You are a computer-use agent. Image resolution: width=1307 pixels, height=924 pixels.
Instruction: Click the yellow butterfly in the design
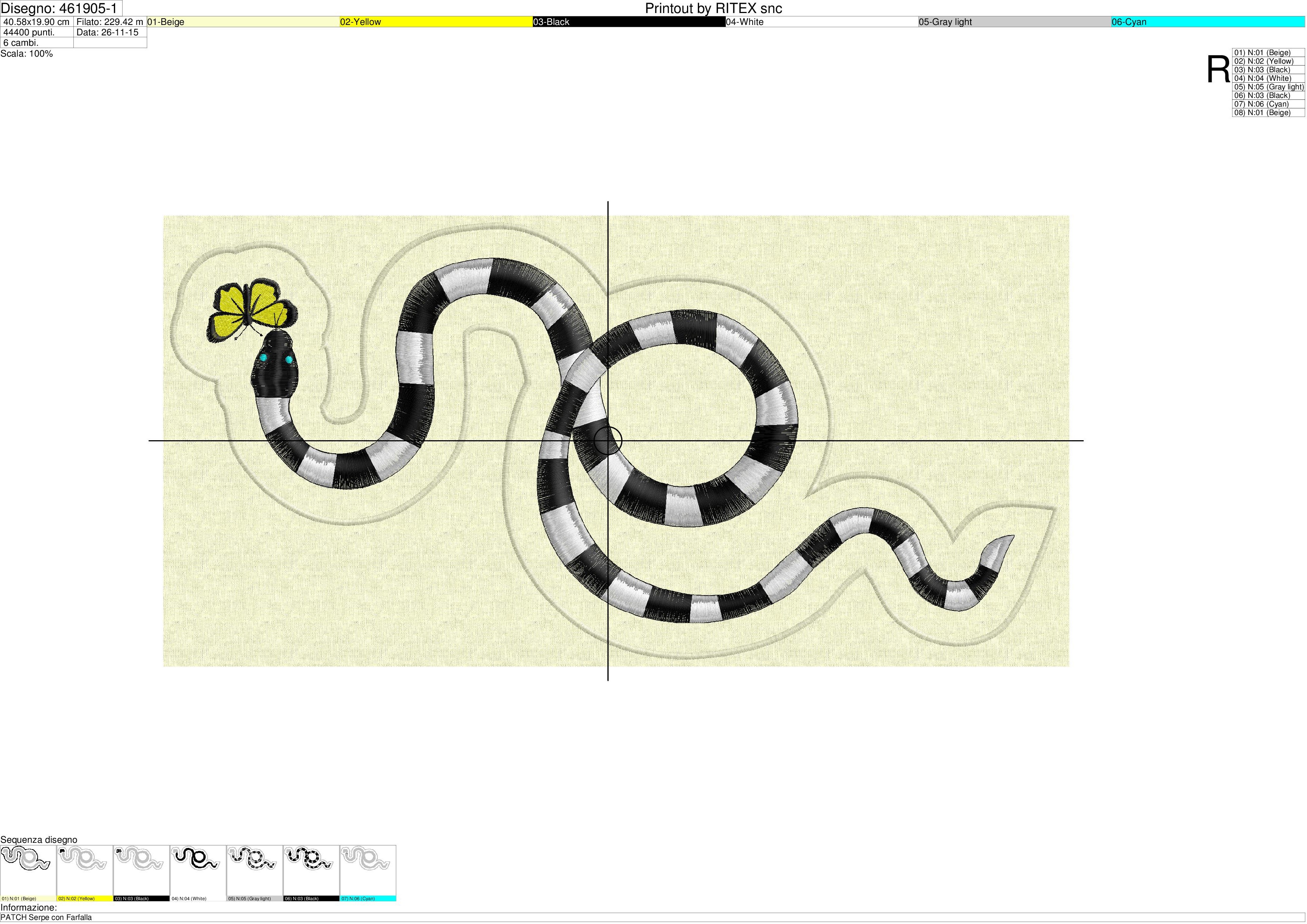[x=252, y=310]
